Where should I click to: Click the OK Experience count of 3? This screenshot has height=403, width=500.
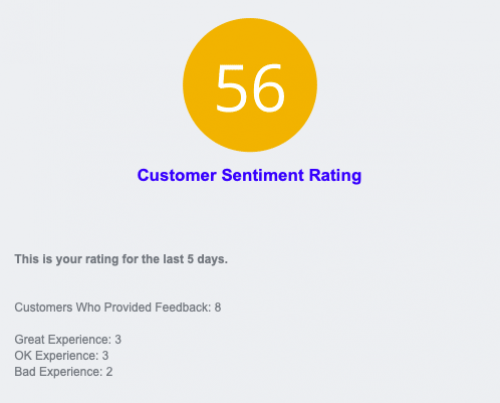(x=105, y=356)
